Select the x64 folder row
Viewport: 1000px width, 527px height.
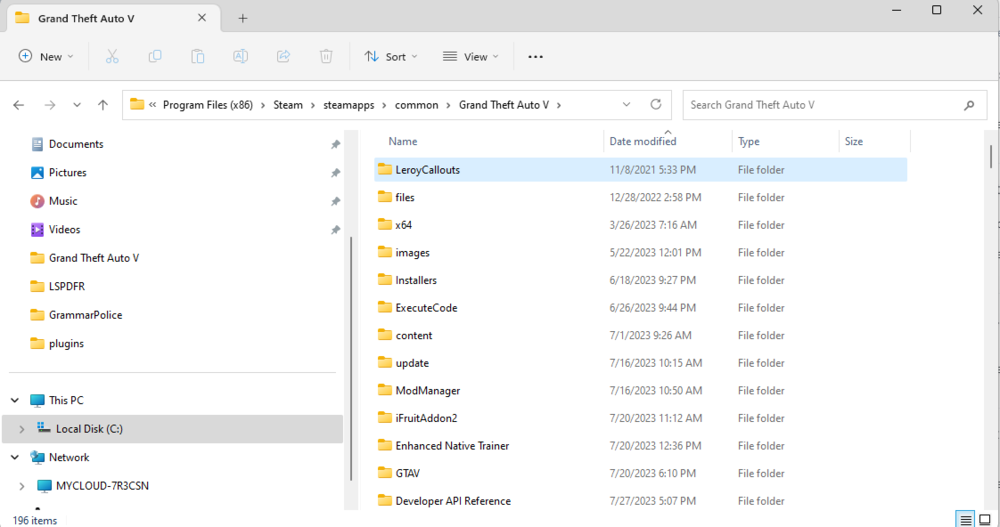[640, 225]
